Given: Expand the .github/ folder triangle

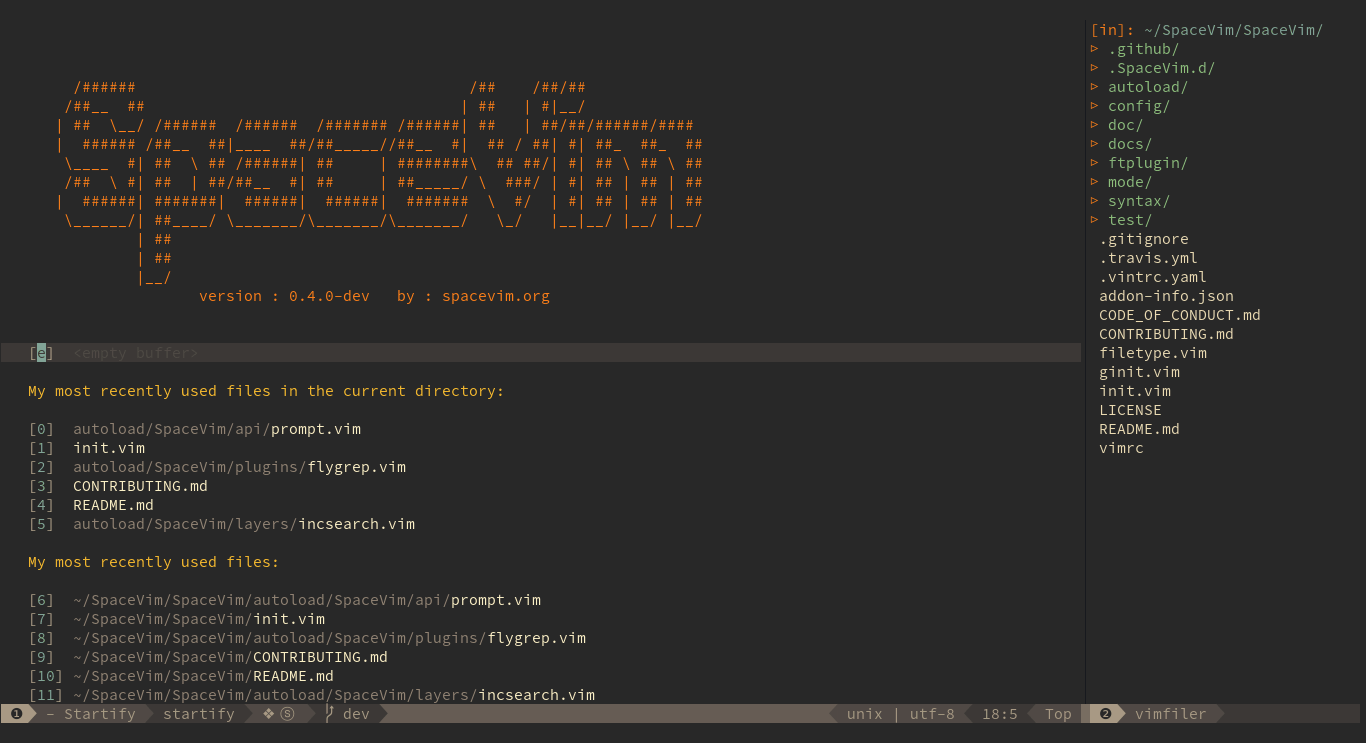Looking at the screenshot, I should tap(1095, 49).
